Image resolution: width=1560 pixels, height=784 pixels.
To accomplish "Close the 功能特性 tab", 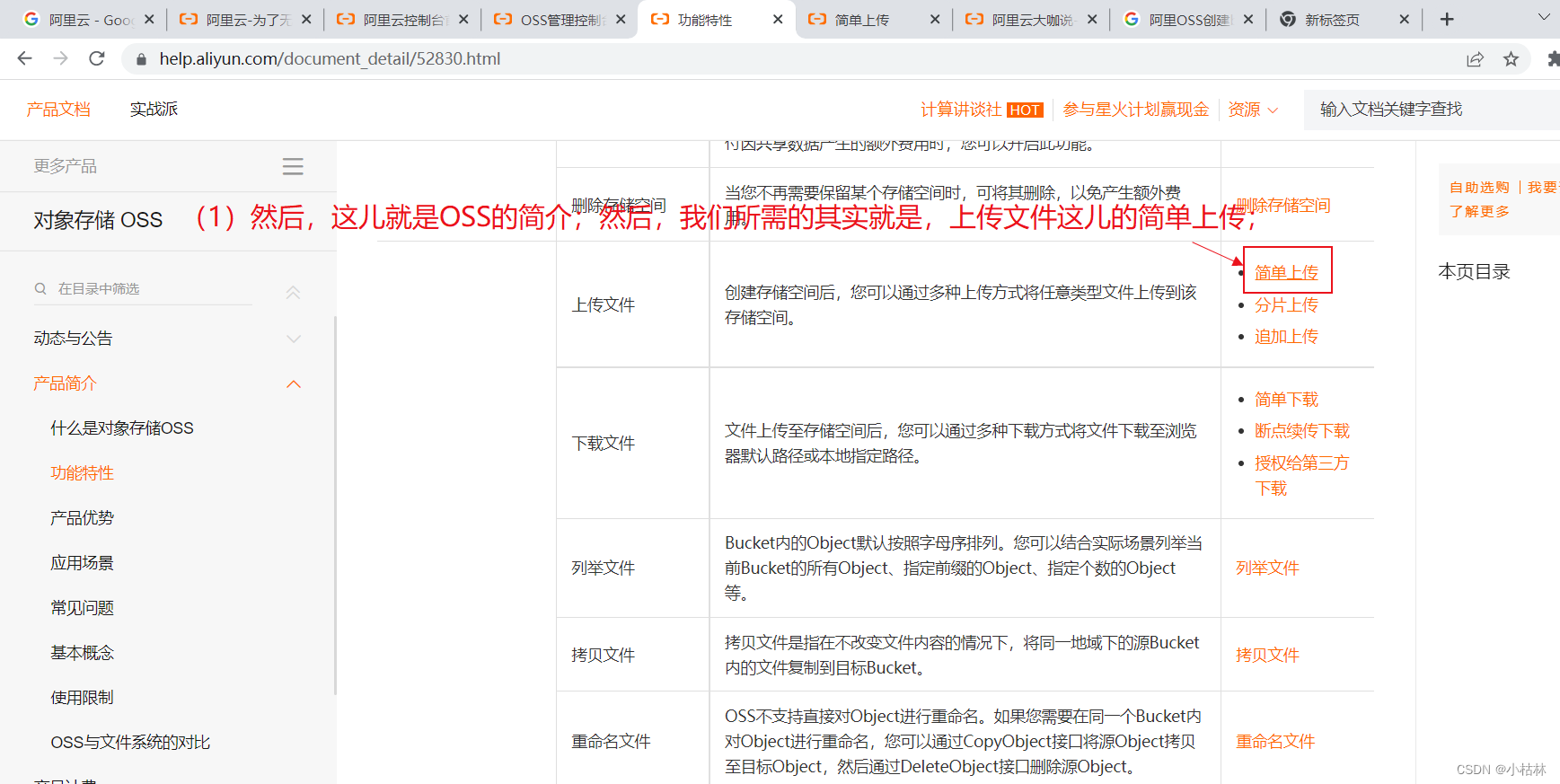I will [778, 19].
